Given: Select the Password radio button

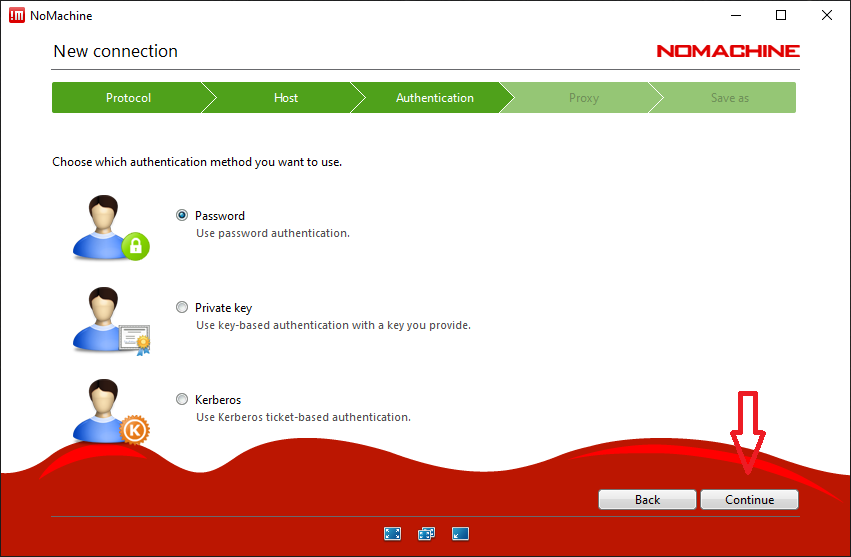Looking at the screenshot, I should [x=182, y=216].
